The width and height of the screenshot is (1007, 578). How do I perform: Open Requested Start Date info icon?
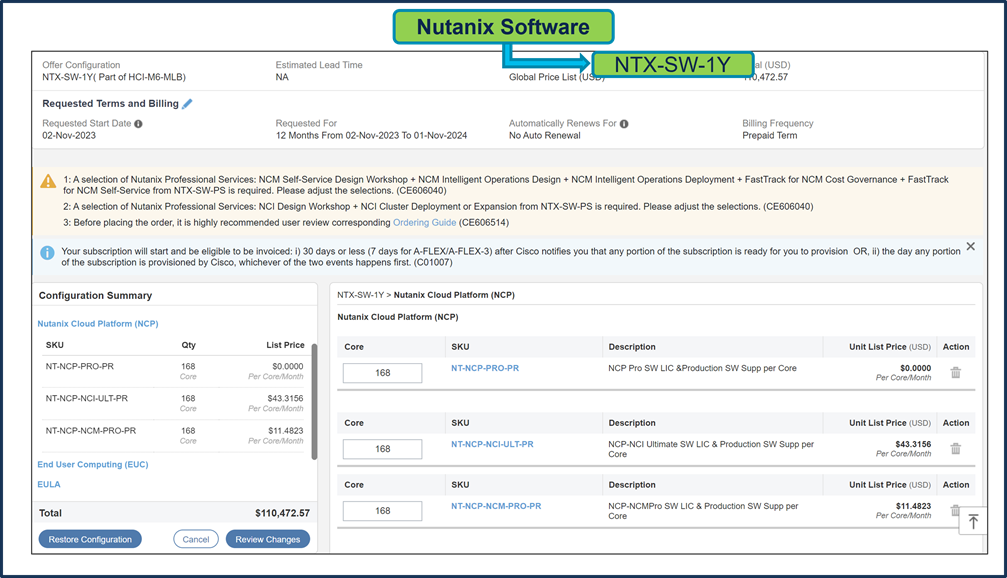[138, 124]
